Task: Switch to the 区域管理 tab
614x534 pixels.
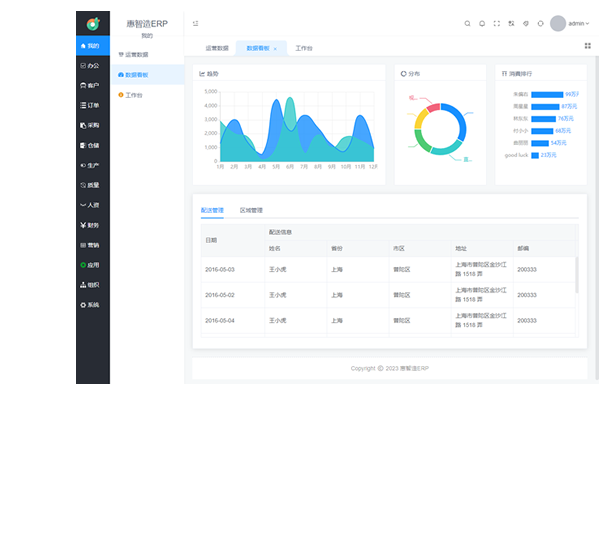Action: point(251,211)
